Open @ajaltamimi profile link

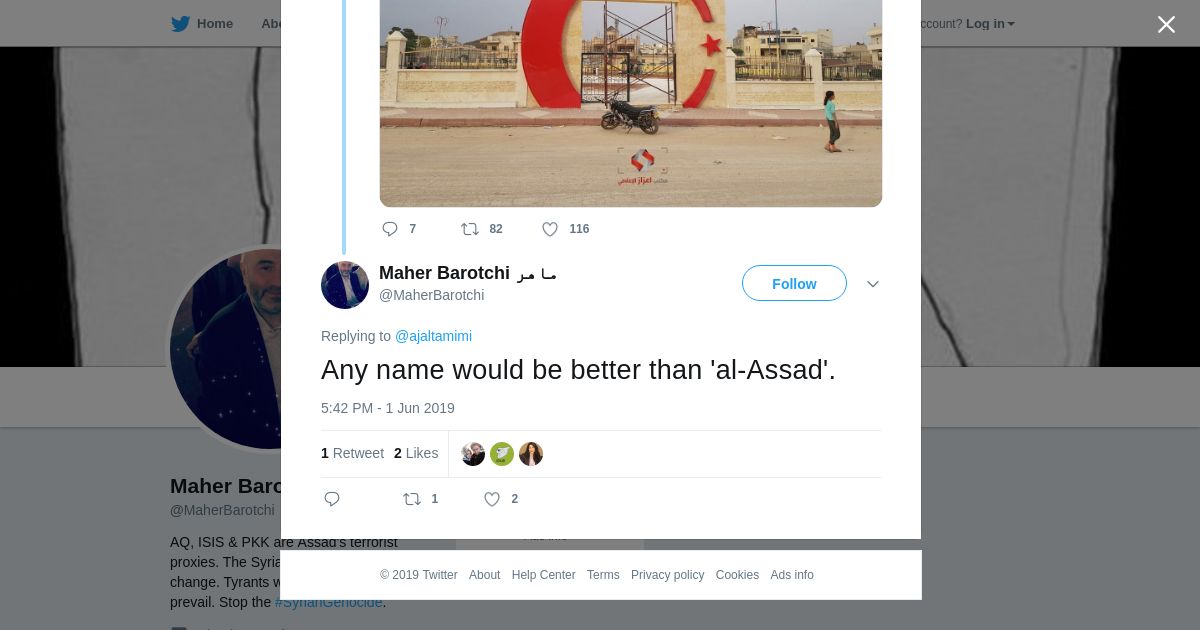pyautogui.click(x=433, y=336)
